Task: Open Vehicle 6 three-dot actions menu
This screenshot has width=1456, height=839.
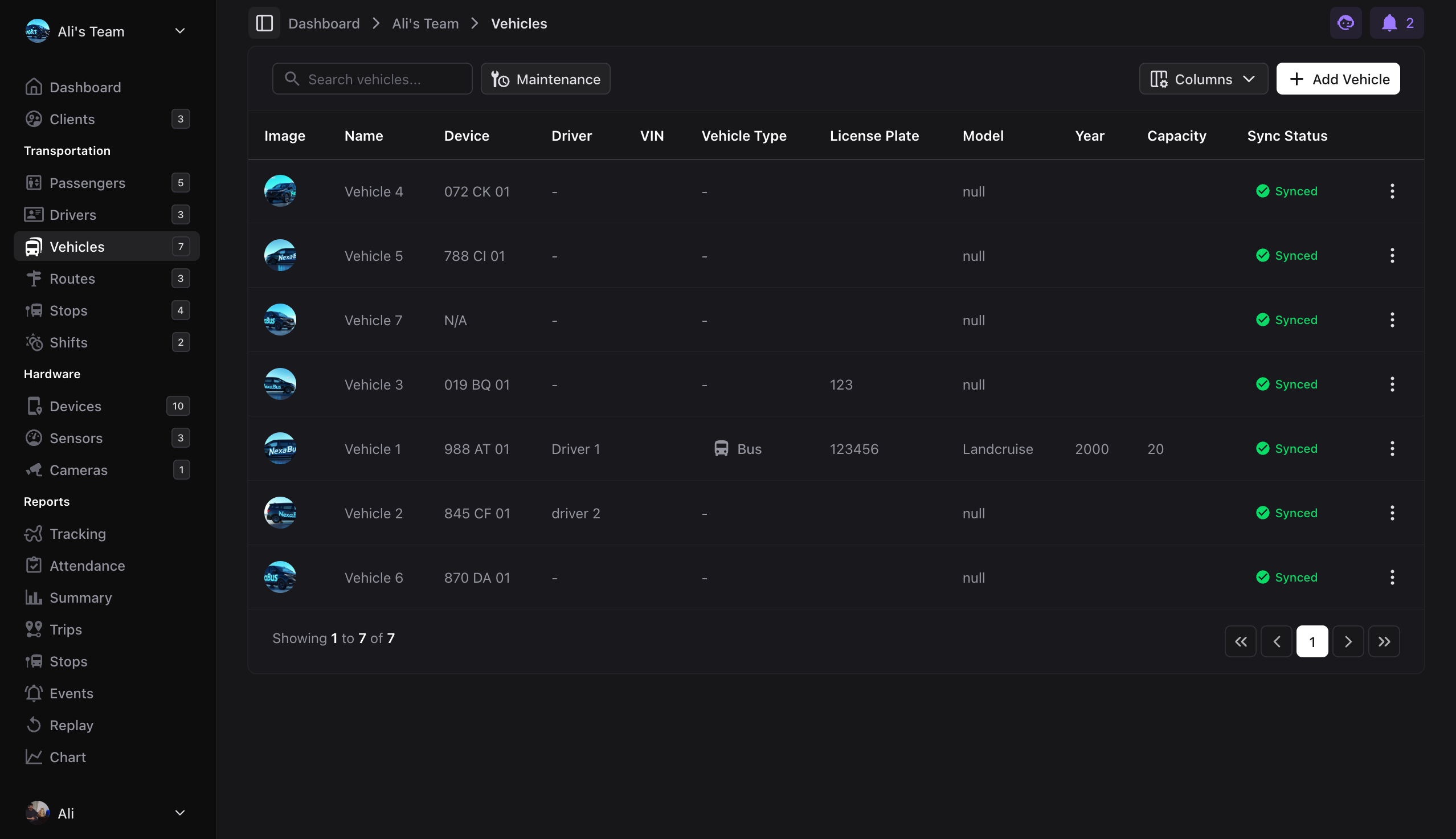Action: pyautogui.click(x=1392, y=578)
